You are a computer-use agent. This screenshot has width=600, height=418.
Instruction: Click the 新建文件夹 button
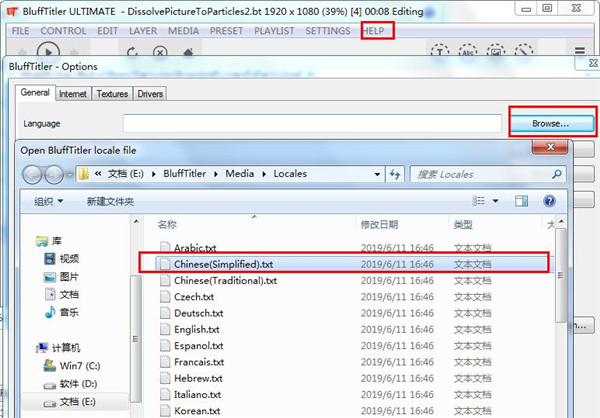tap(110, 201)
